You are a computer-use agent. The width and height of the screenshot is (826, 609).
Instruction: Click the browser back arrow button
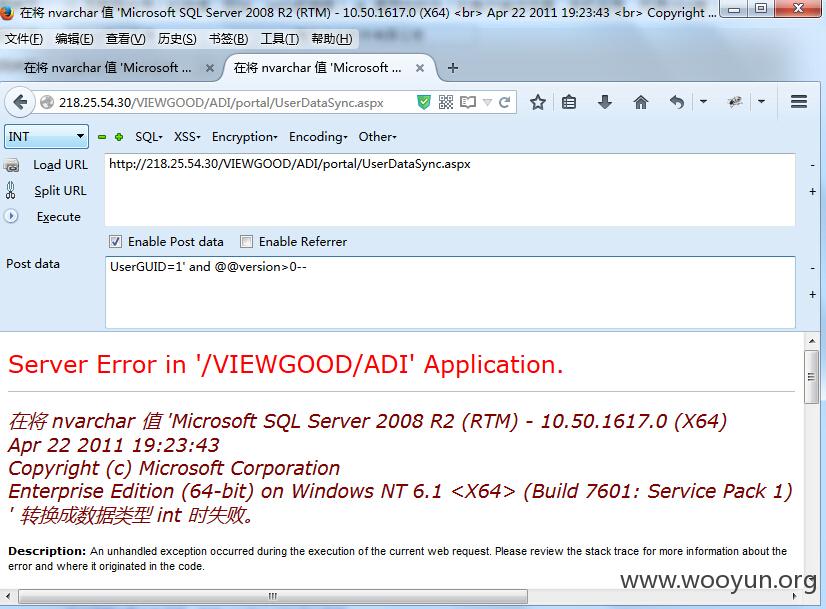(x=20, y=102)
